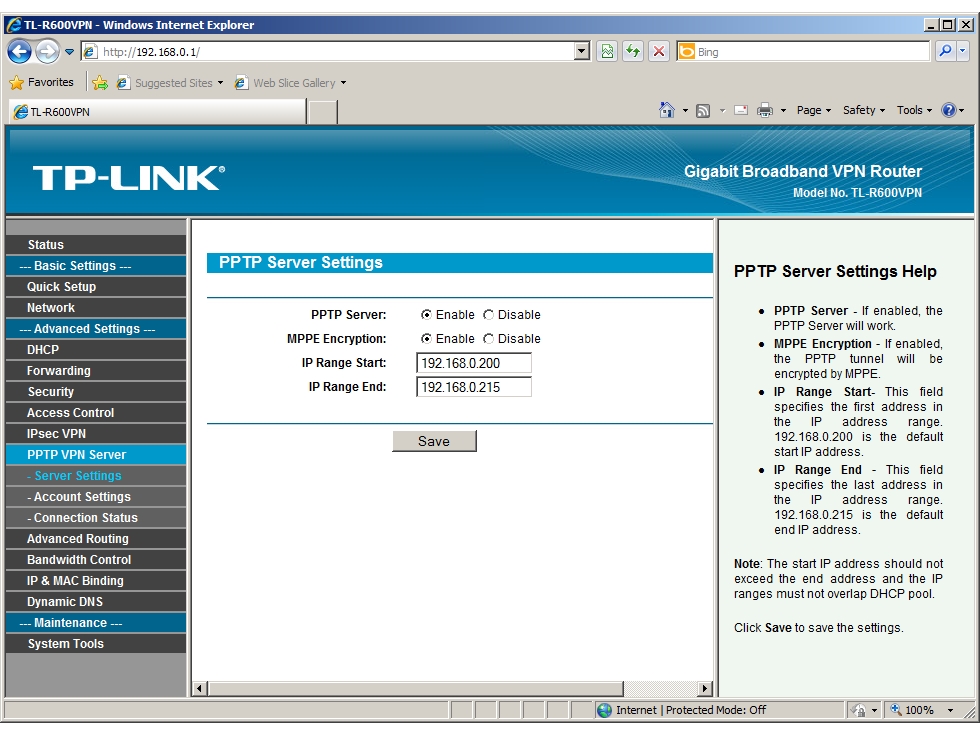Click the IP Range End field

coord(474,388)
